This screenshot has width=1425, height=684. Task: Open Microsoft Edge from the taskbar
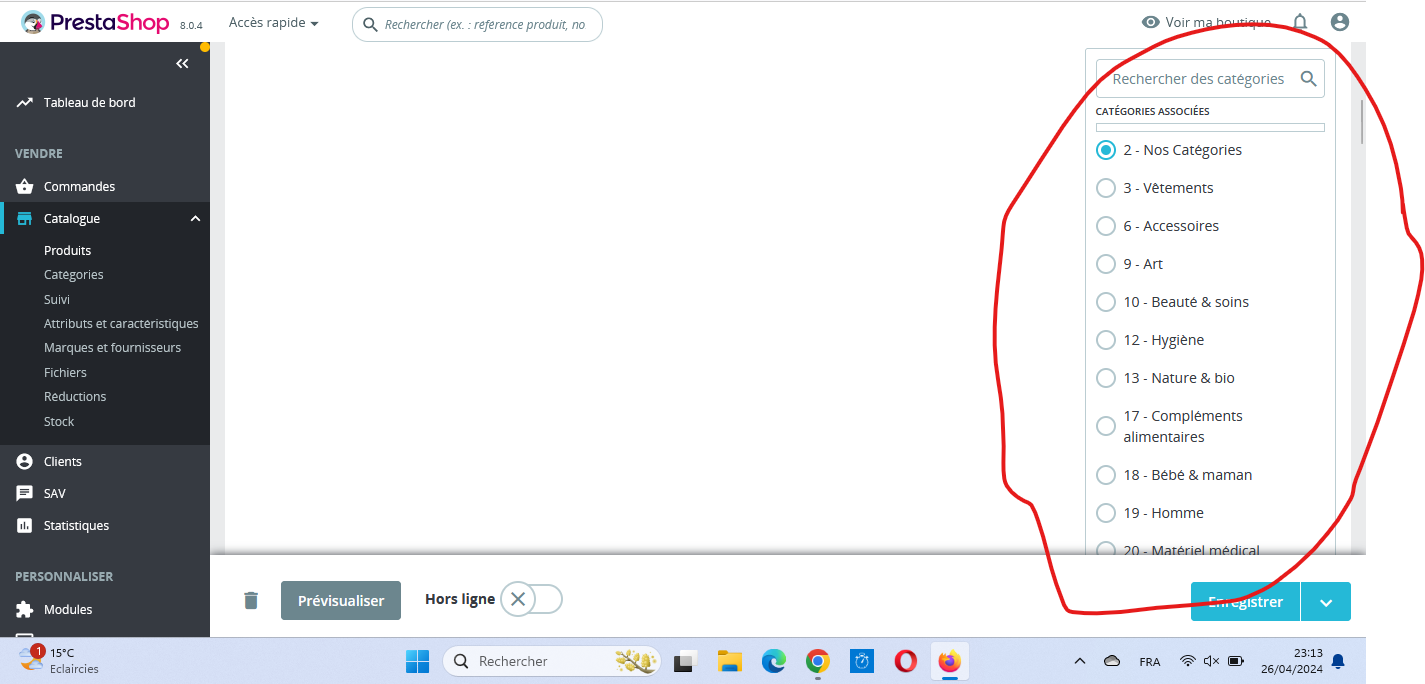(x=773, y=661)
